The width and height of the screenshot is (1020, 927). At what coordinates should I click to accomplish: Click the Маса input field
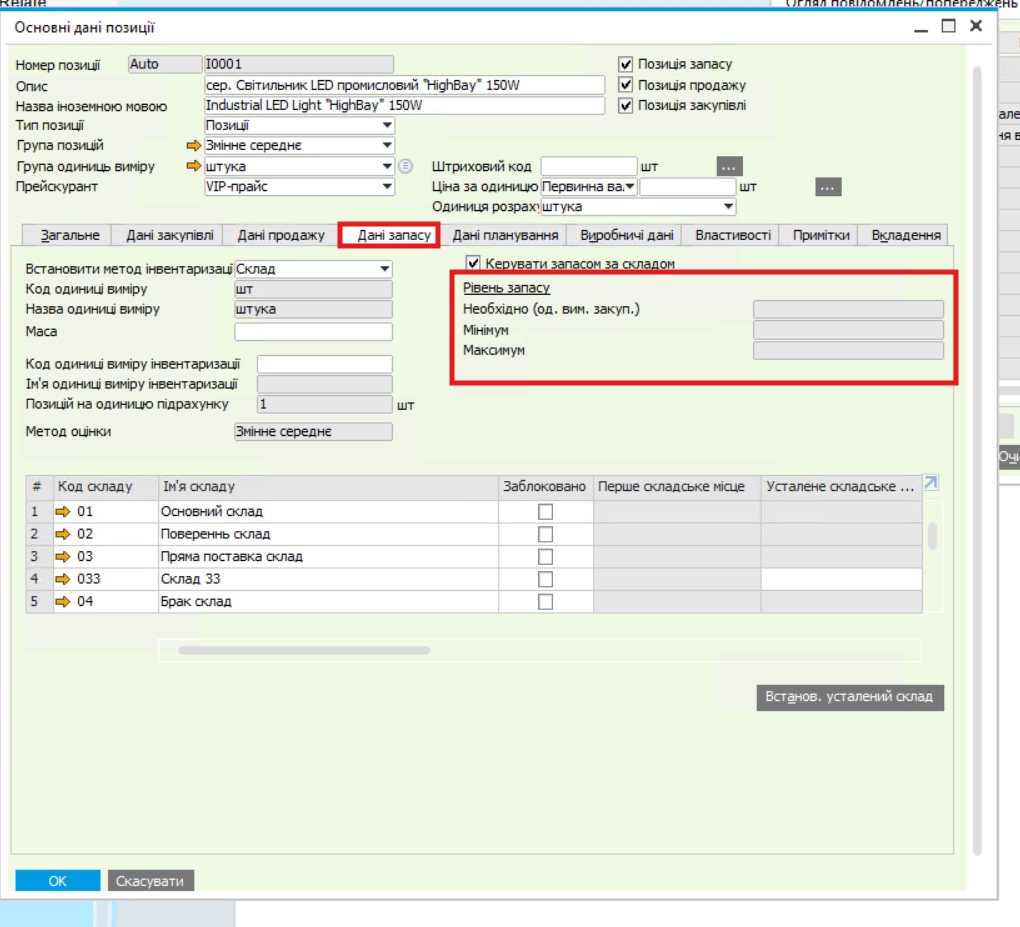coord(313,332)
